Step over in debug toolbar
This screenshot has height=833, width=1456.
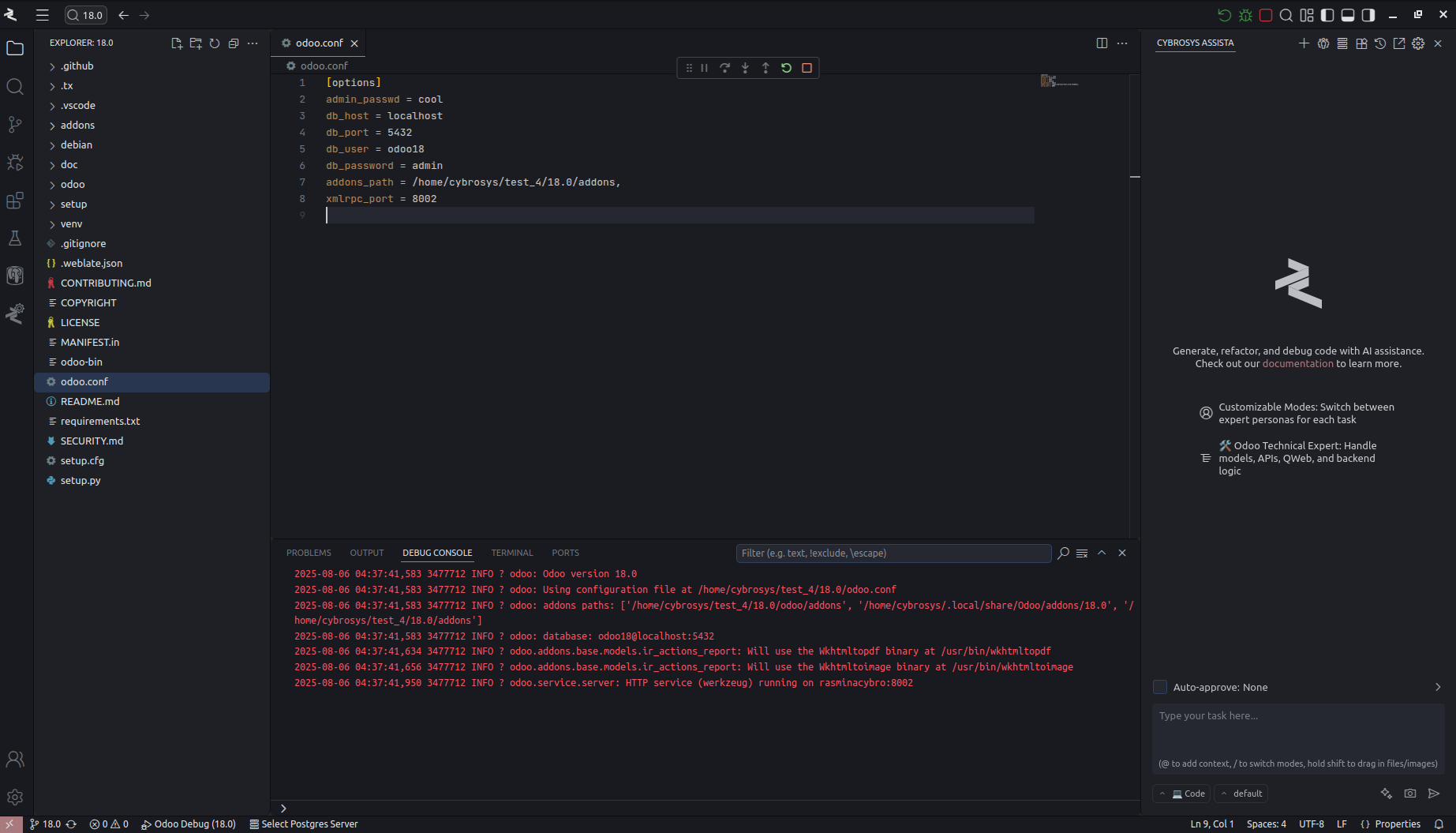coord(724,68)
